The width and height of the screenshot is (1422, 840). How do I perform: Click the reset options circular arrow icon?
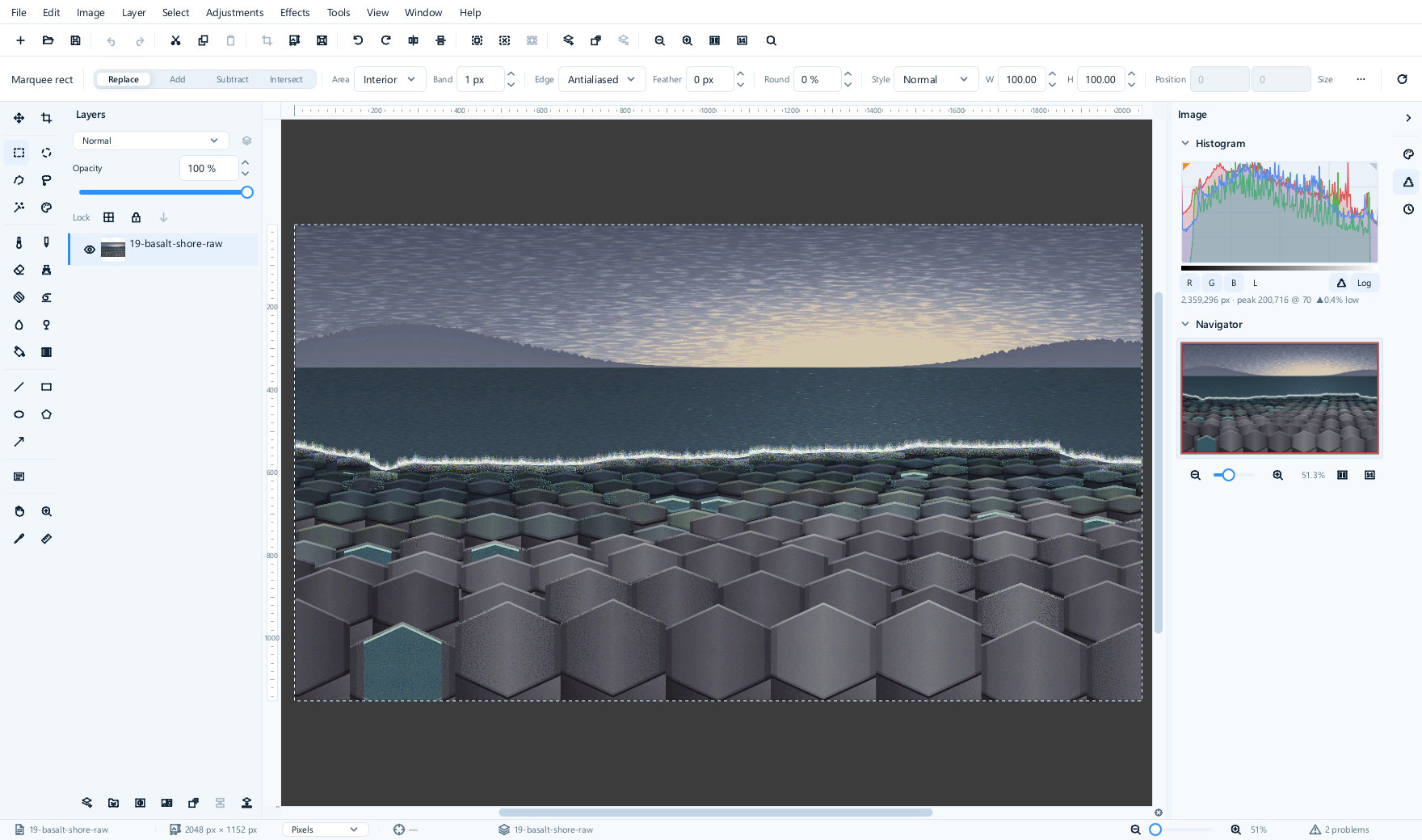[x=1402, y=79]
